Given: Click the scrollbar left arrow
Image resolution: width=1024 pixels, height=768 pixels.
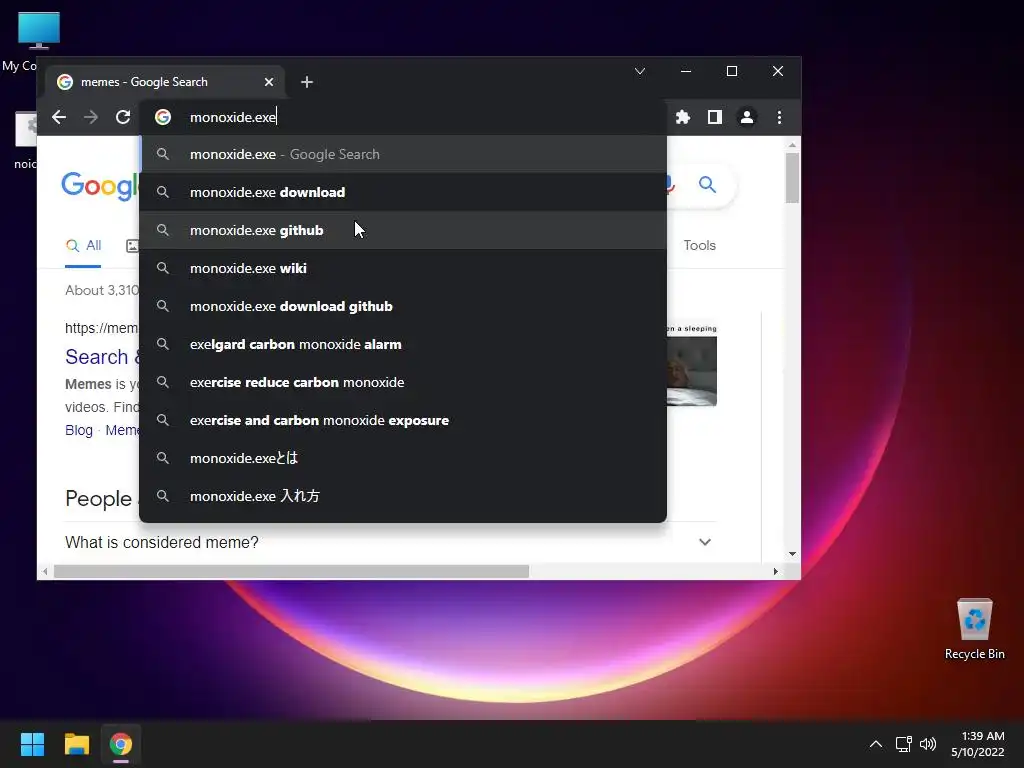Looking at the screenshot, I should [44, 571].
